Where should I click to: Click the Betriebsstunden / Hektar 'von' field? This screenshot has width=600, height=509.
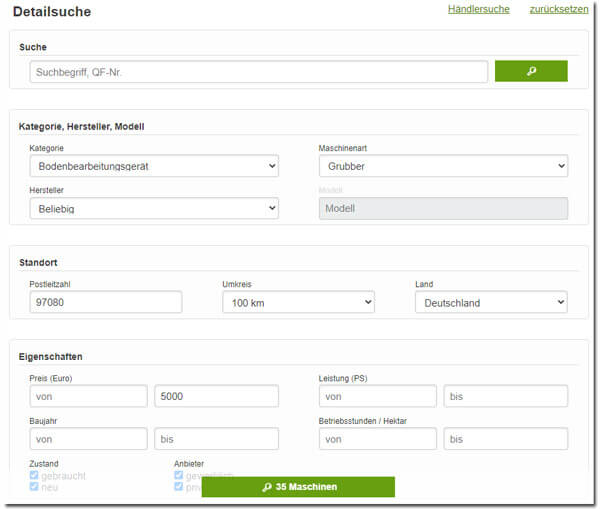point(377,438)
